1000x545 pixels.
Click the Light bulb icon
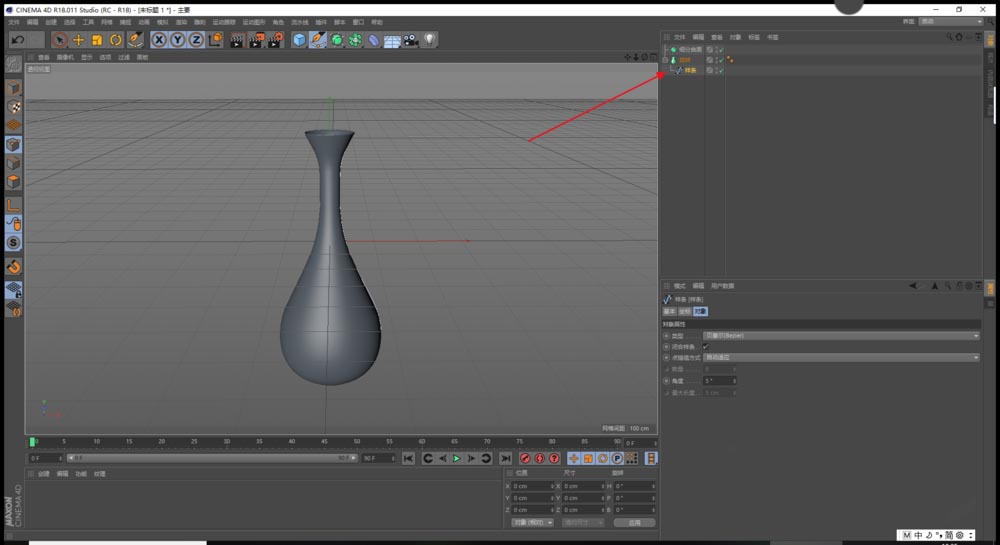pyautogui.click(x=429, y=40)
